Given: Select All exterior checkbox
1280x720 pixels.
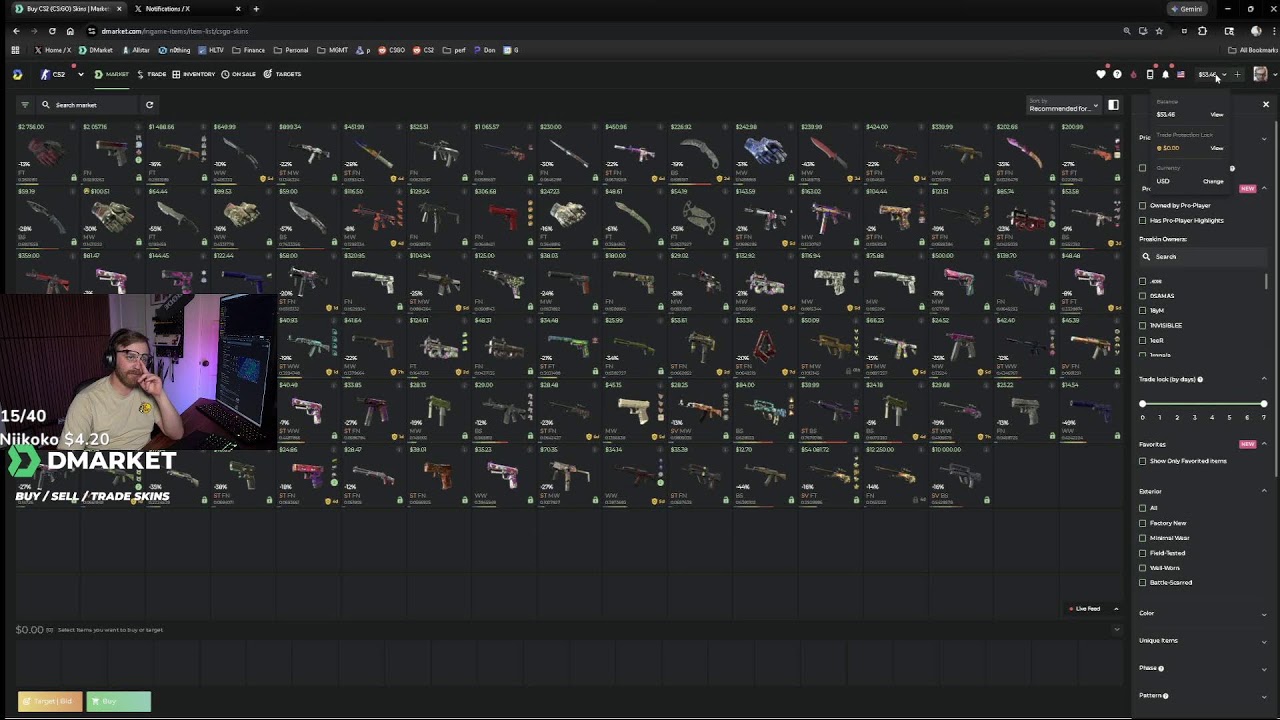Looking at the screenshot, I should pos(1143,508).
